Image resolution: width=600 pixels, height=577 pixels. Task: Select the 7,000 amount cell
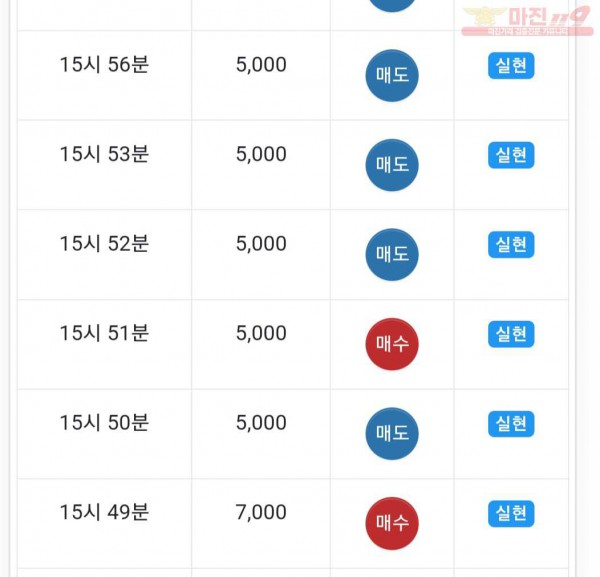261,512
